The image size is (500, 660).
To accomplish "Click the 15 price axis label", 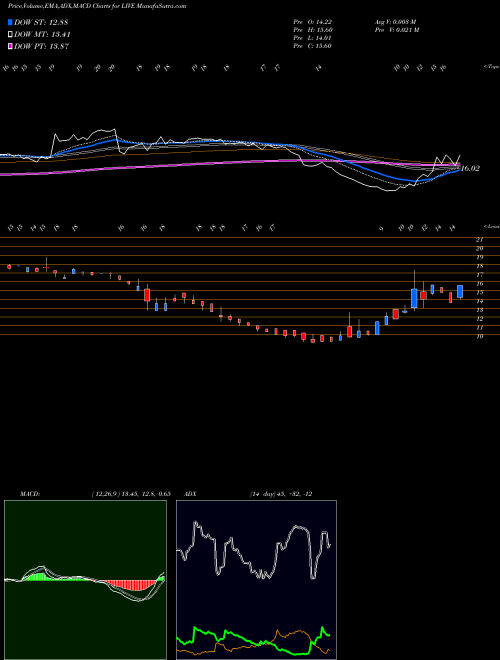I will coord(479,292).
